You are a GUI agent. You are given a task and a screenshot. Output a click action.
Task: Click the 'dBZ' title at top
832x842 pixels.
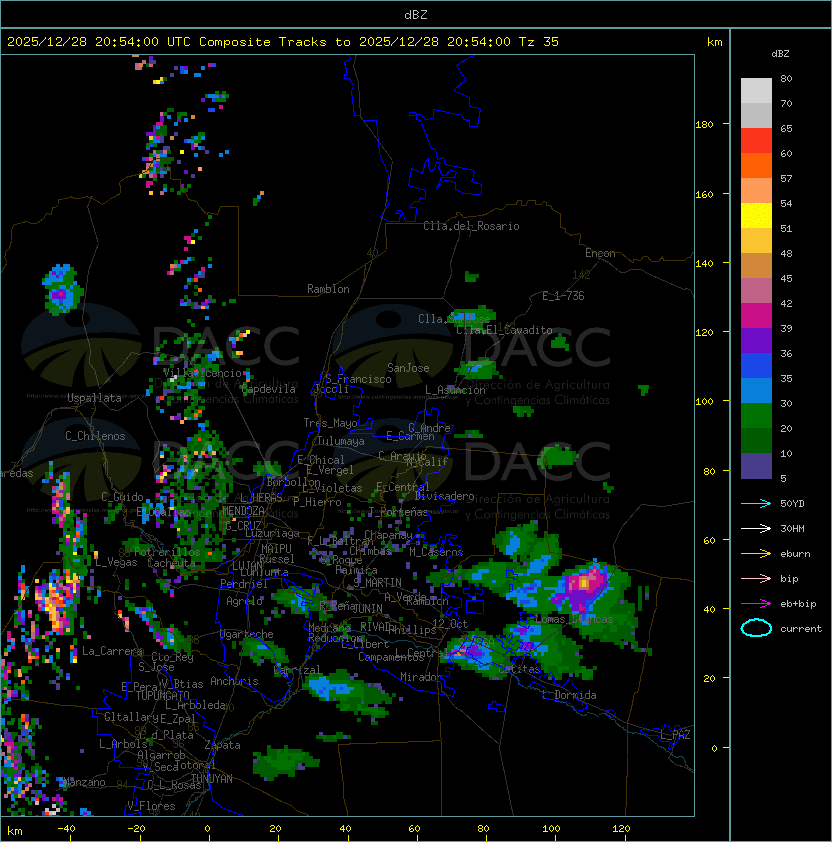tap(416, 14)
